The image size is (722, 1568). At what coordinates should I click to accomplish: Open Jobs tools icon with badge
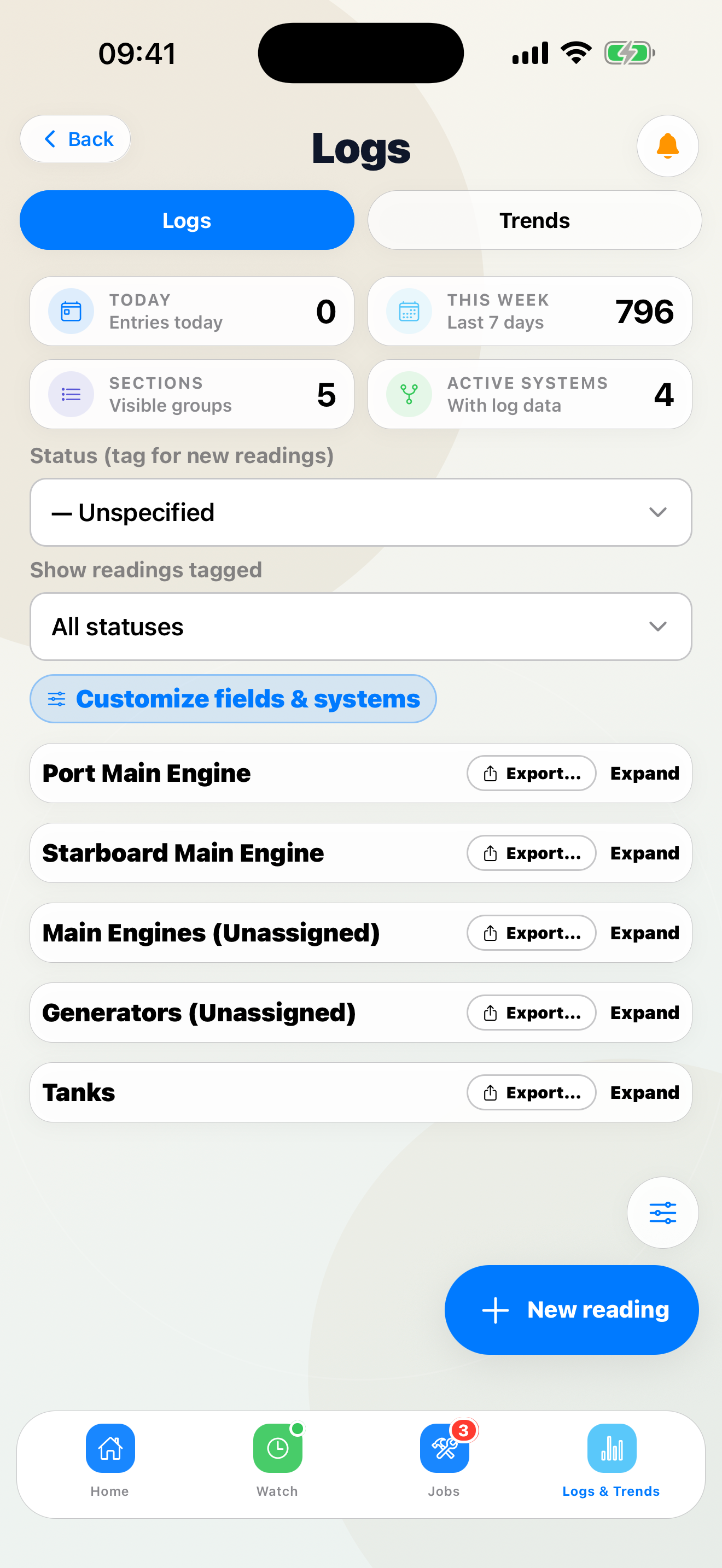[444, 1448]
